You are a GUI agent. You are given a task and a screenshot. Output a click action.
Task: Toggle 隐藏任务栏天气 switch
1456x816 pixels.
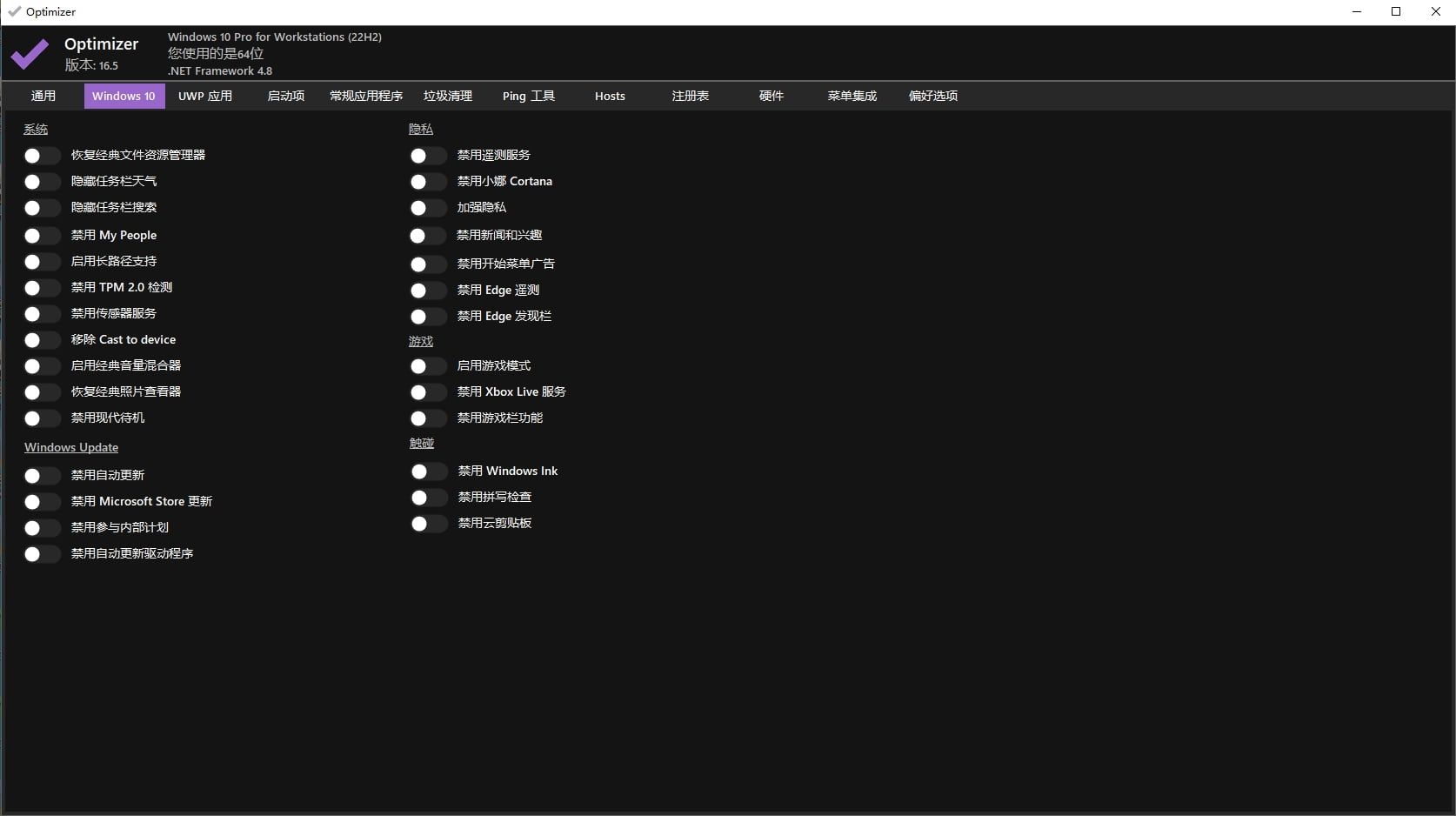(x=41, y=182)
